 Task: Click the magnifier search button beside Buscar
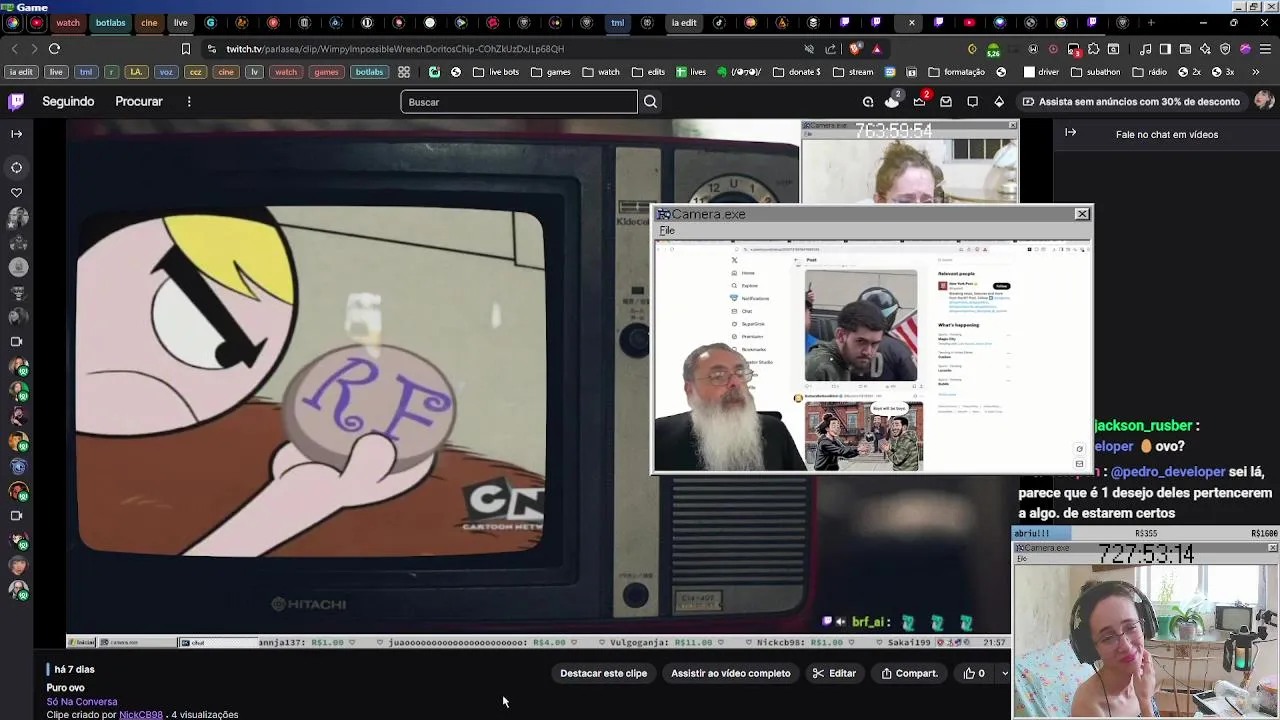click(x=650, y=102)
